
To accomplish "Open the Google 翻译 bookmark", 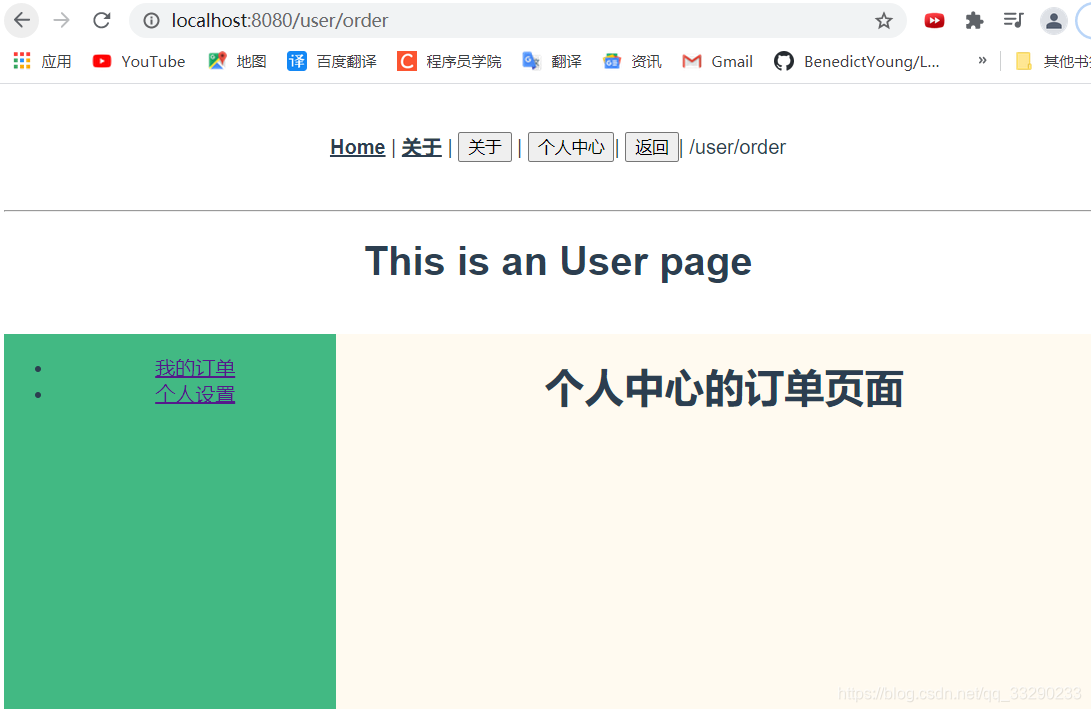I will point(552,61).
